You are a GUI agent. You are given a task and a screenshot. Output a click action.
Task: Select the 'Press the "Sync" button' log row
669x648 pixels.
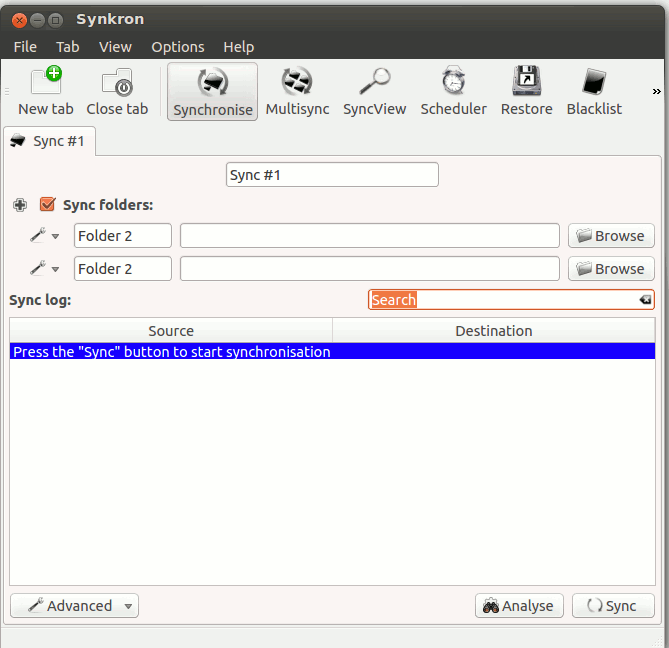click(x=332, y=352)
